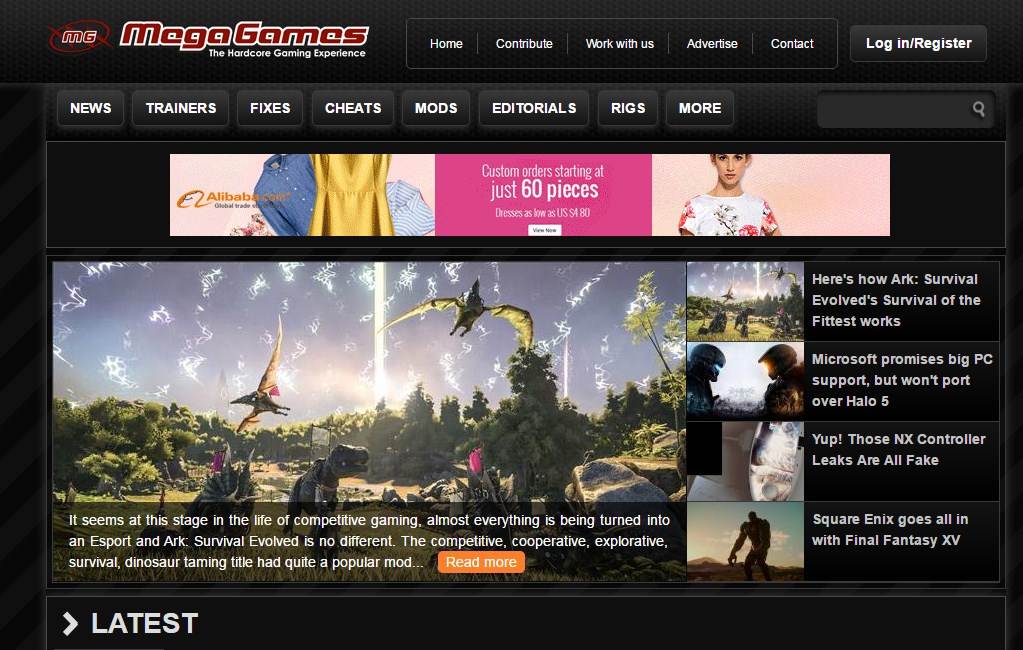Image resolution: width=1023 pixels, height=650 pixels.
Task: Click the search magnifier icon
Action: point(978,109)
